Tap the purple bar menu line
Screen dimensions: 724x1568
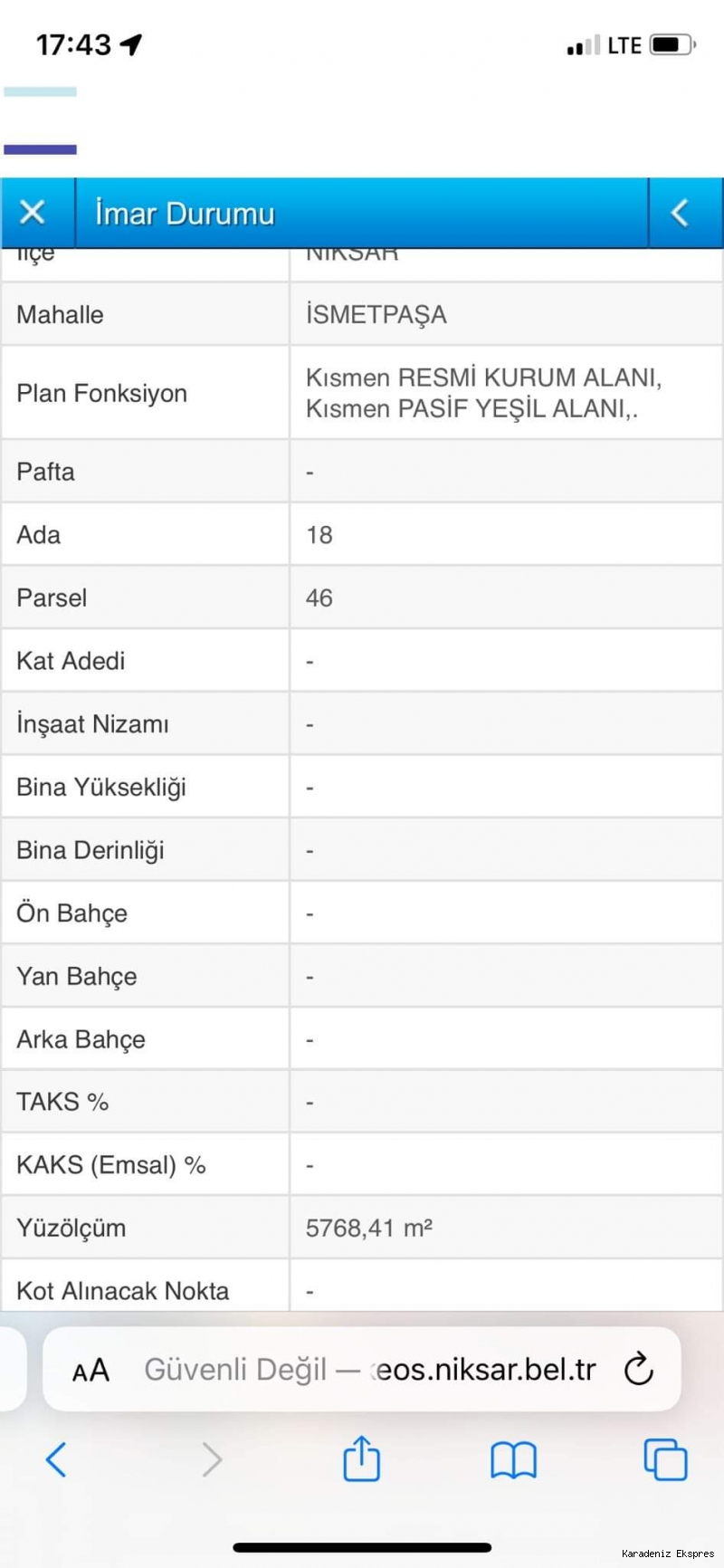tap(40, 149)
